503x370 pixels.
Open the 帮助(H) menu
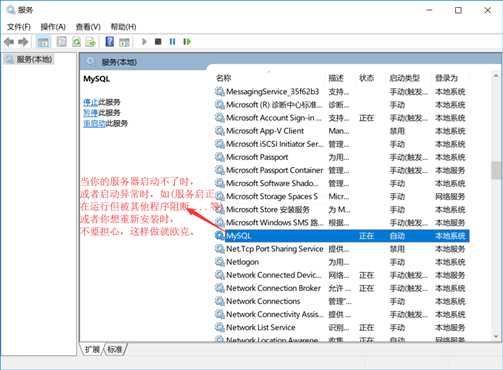123,27
